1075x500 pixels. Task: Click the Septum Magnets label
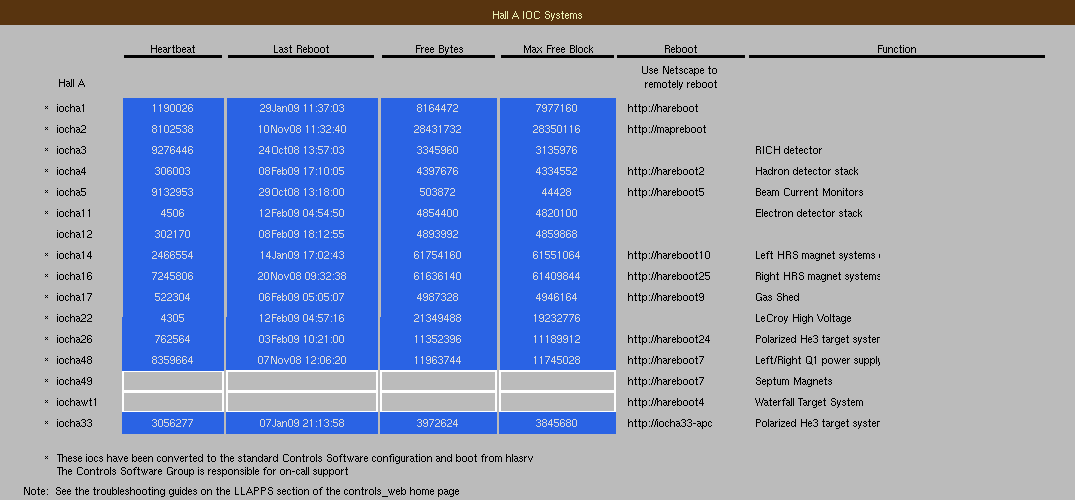click(x=793, y=381)
